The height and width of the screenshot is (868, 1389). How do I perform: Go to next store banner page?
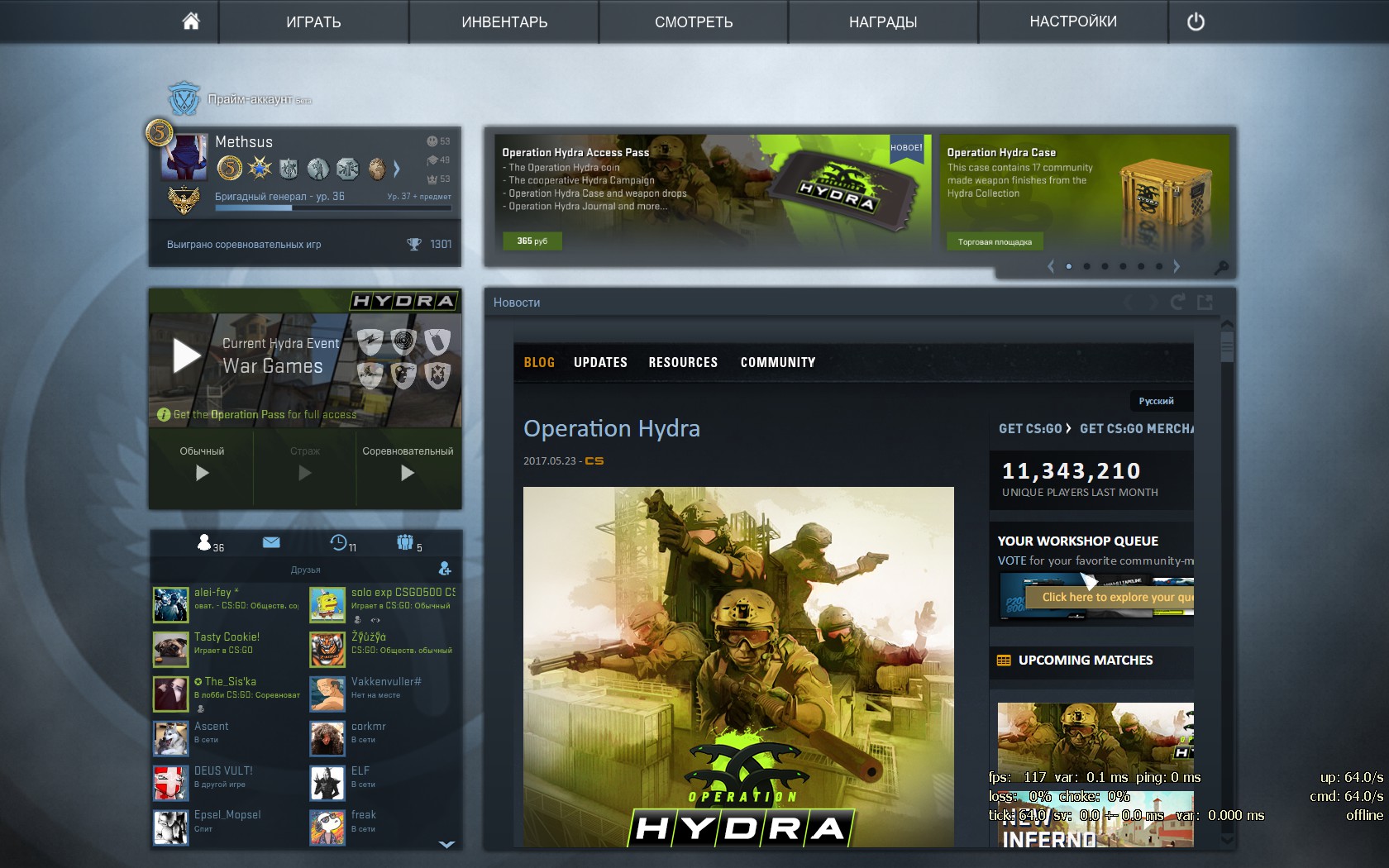coord(1177,266)
